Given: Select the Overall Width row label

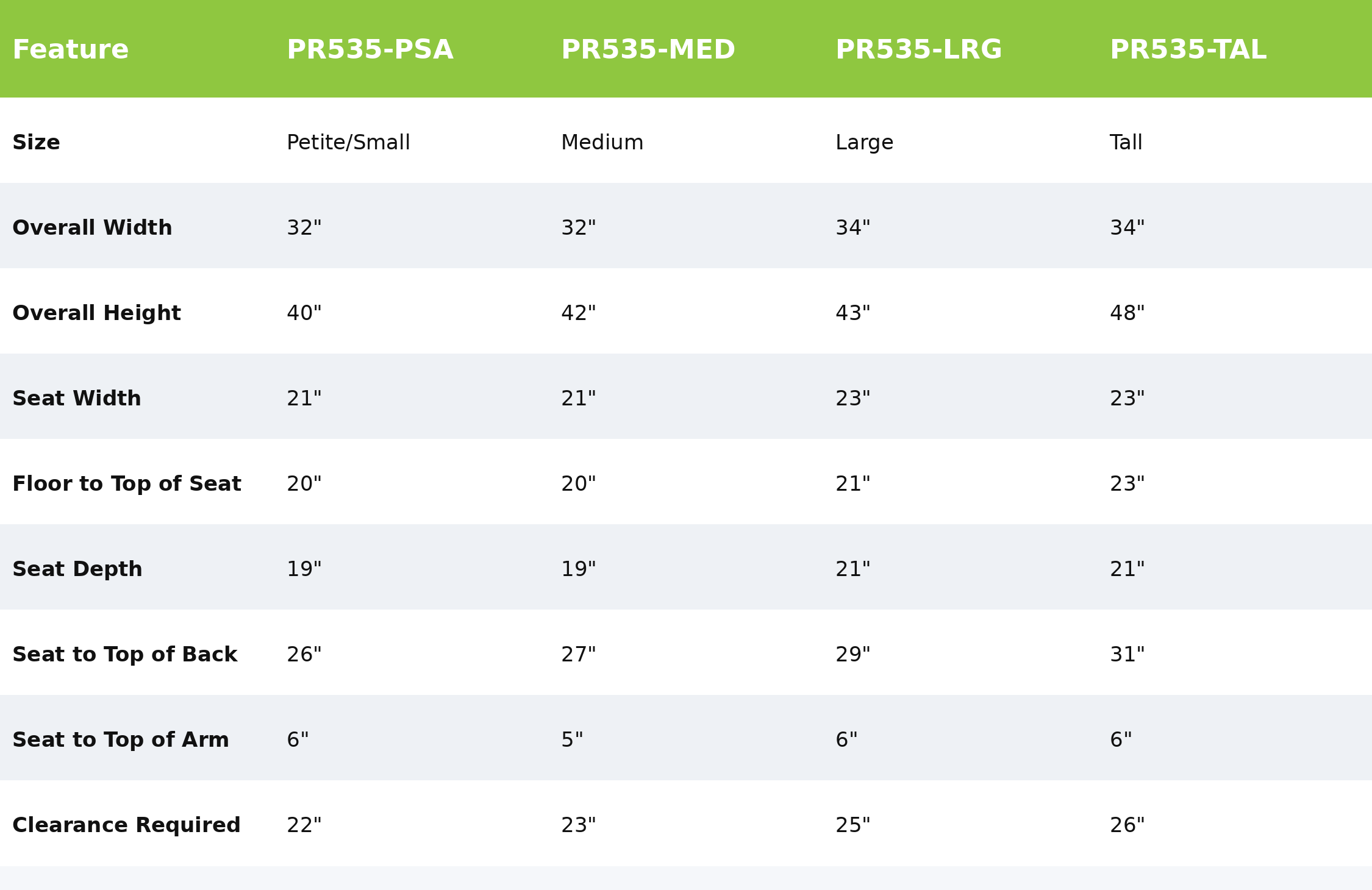Looking at the screenshot, I should click(92, 229).
